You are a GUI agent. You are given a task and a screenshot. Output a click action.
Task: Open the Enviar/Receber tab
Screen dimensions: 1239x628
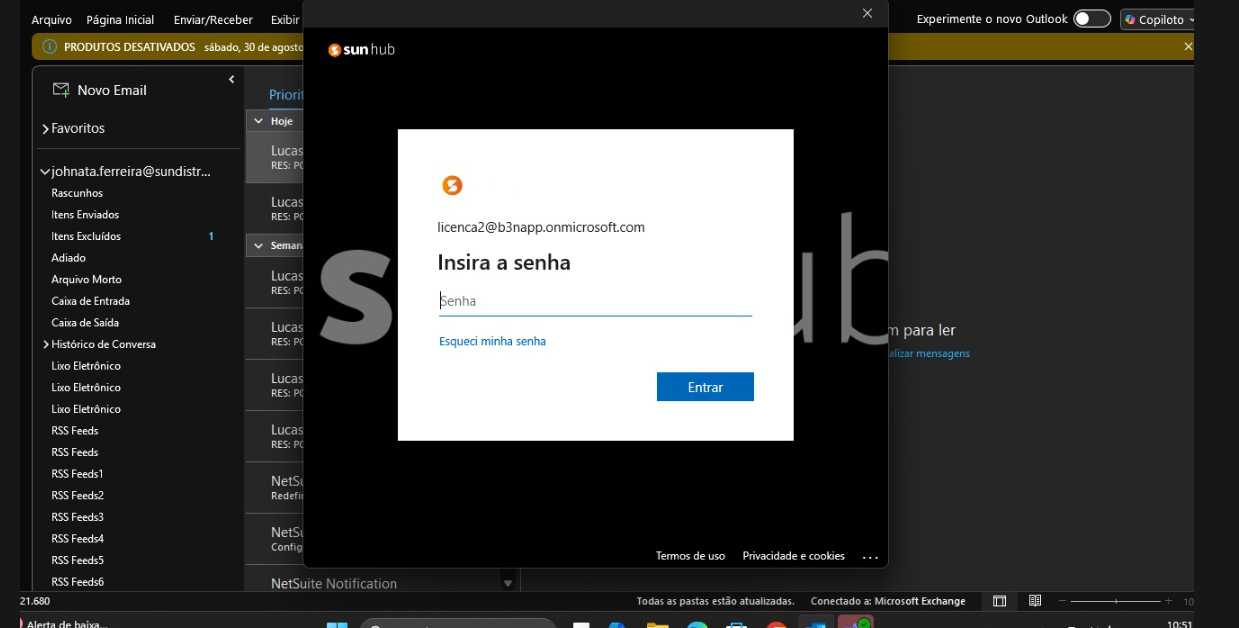213,20
